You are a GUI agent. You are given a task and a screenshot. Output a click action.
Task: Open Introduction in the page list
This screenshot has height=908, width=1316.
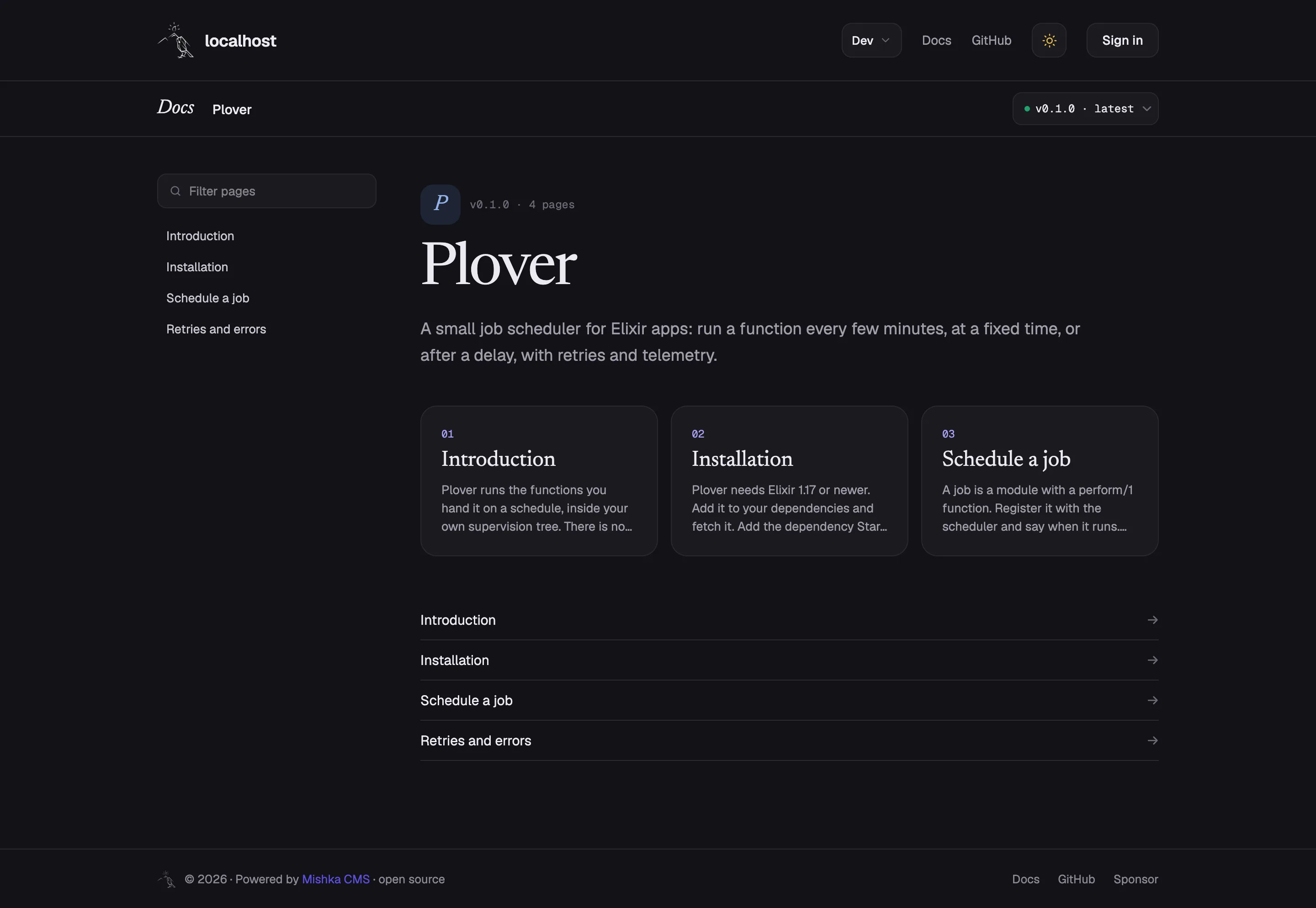click(x=789, y=620)
